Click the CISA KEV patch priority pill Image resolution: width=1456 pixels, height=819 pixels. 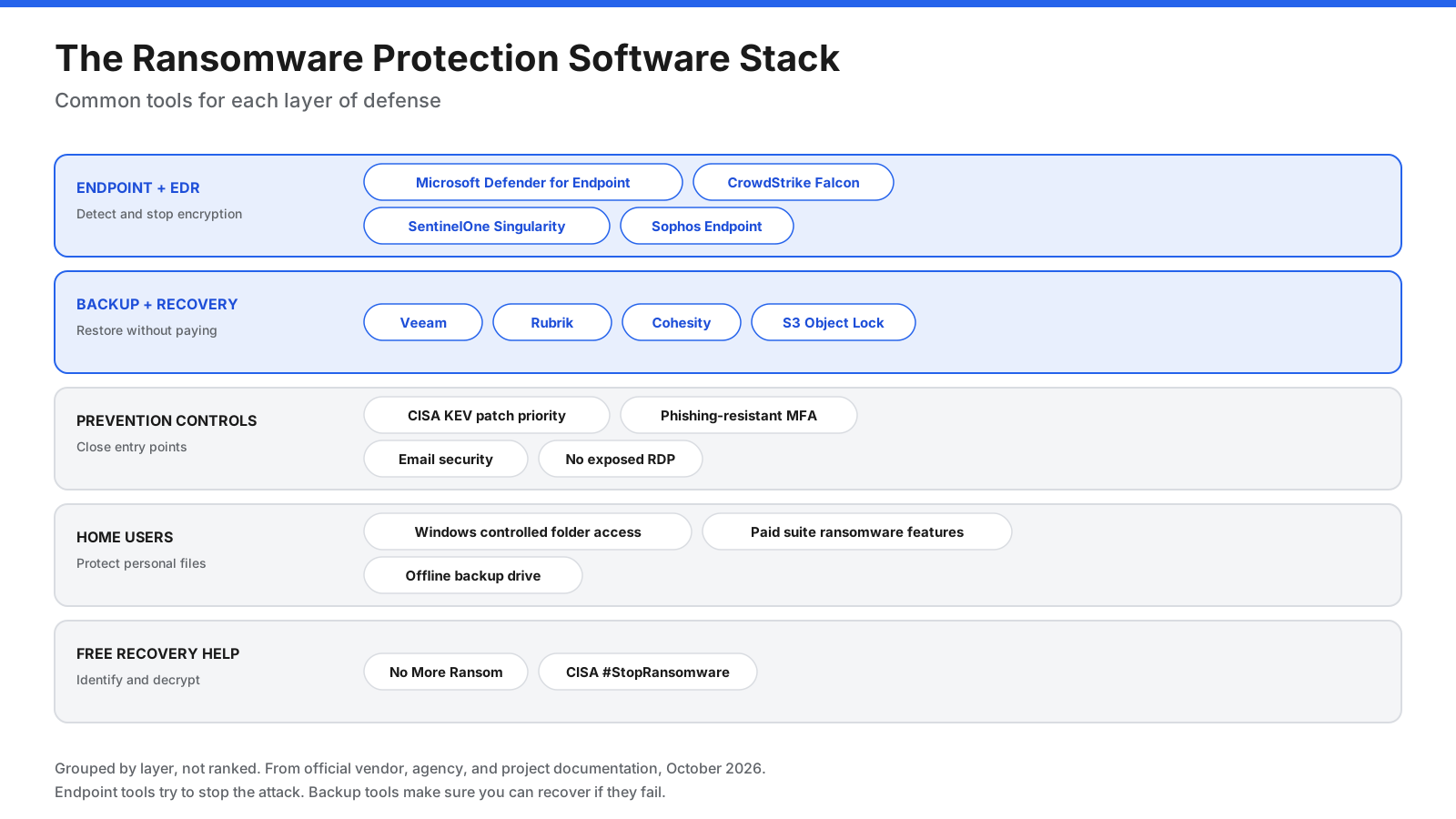487,415
